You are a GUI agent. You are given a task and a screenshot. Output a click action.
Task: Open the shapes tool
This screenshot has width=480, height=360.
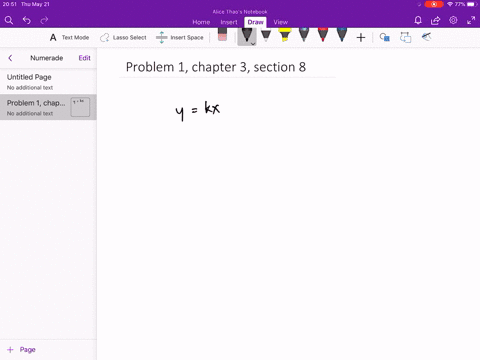[384, 37]
